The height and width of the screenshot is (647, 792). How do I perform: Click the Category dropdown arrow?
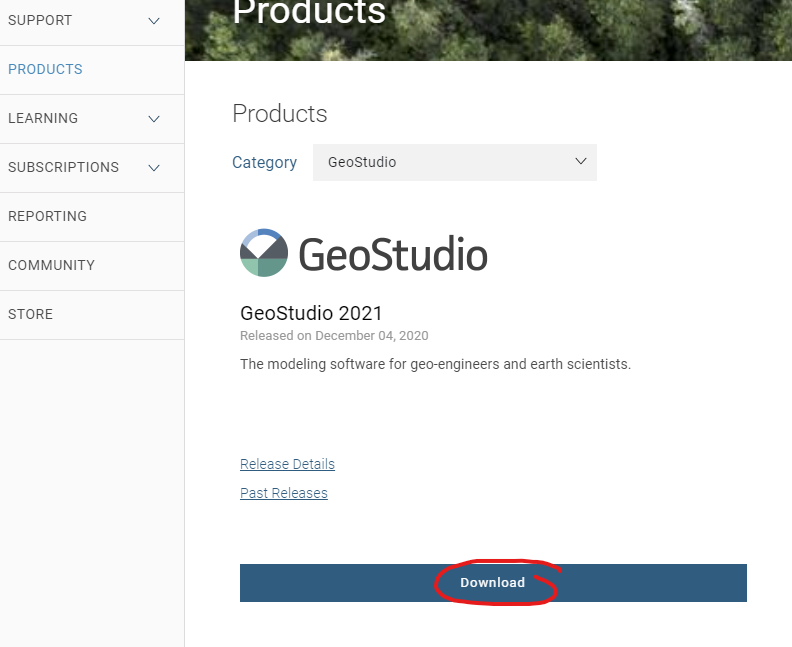[581, 161]
